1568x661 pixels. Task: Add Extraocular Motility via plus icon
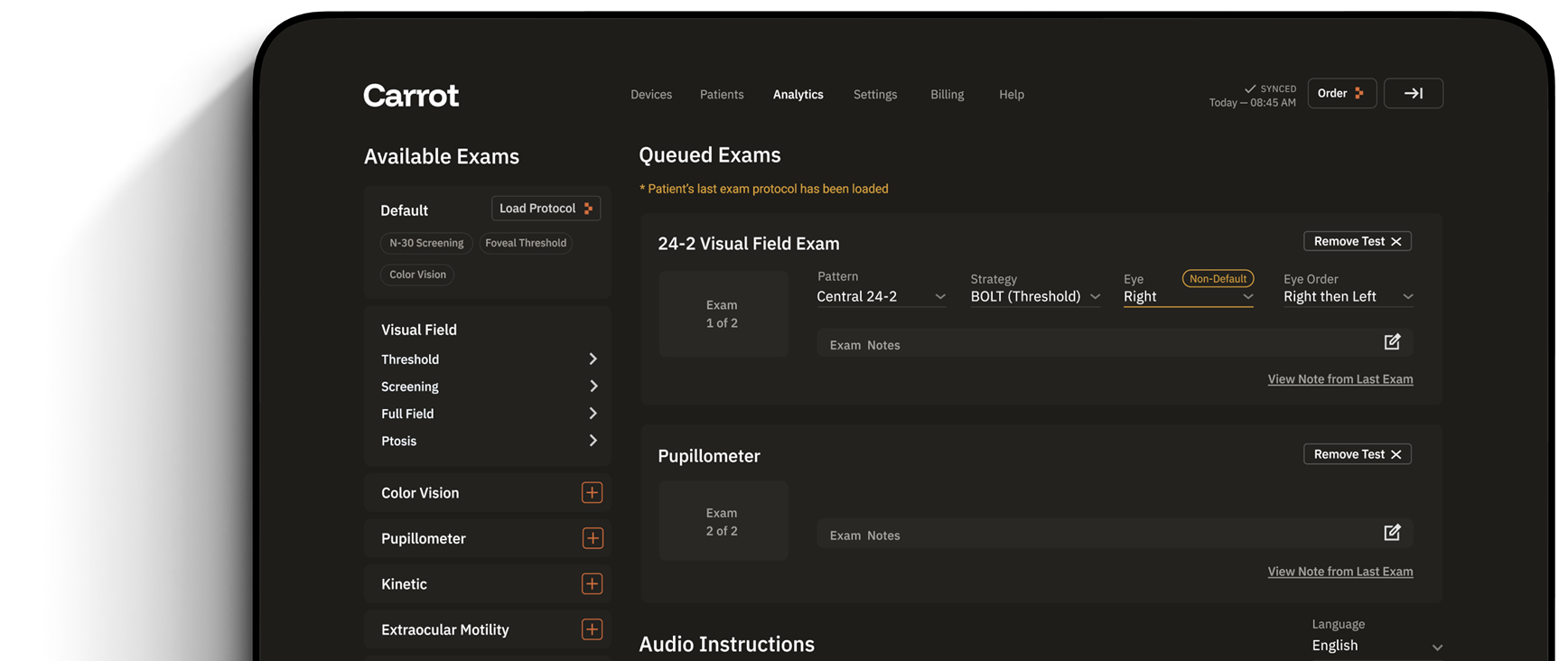592,629
